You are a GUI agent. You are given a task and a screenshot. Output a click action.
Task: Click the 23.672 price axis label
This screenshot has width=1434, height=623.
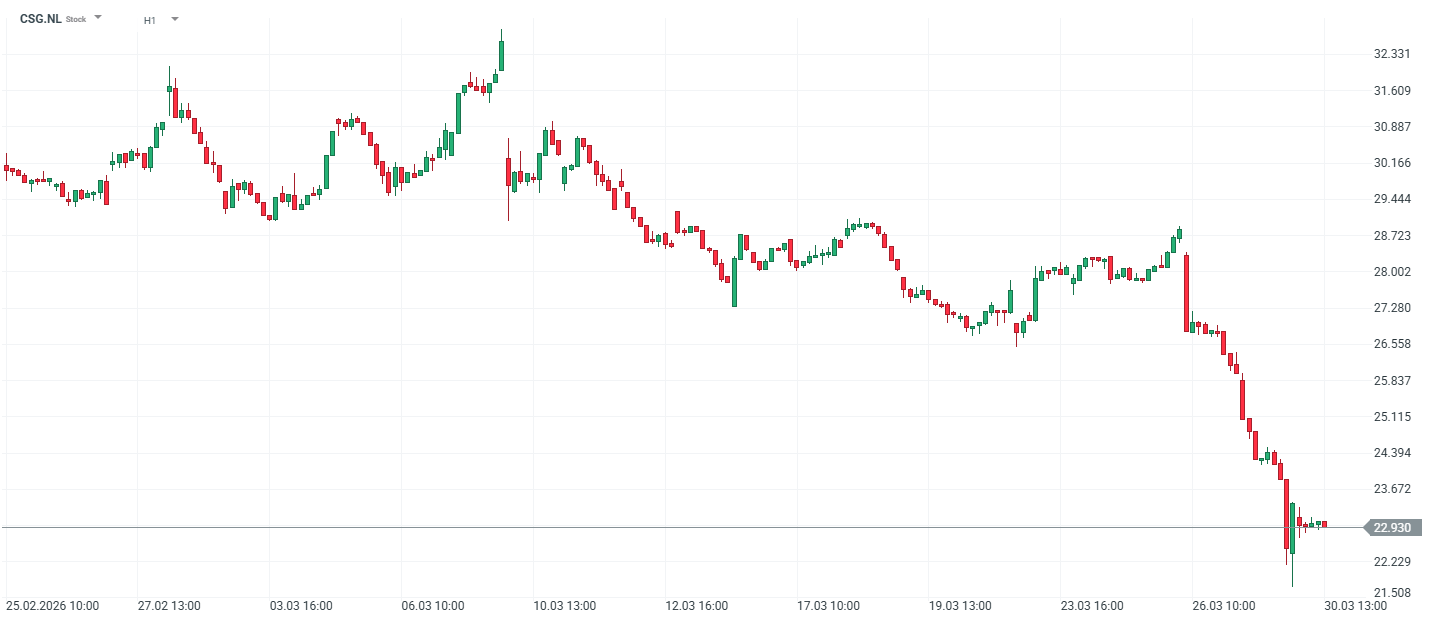(1391, 489)
